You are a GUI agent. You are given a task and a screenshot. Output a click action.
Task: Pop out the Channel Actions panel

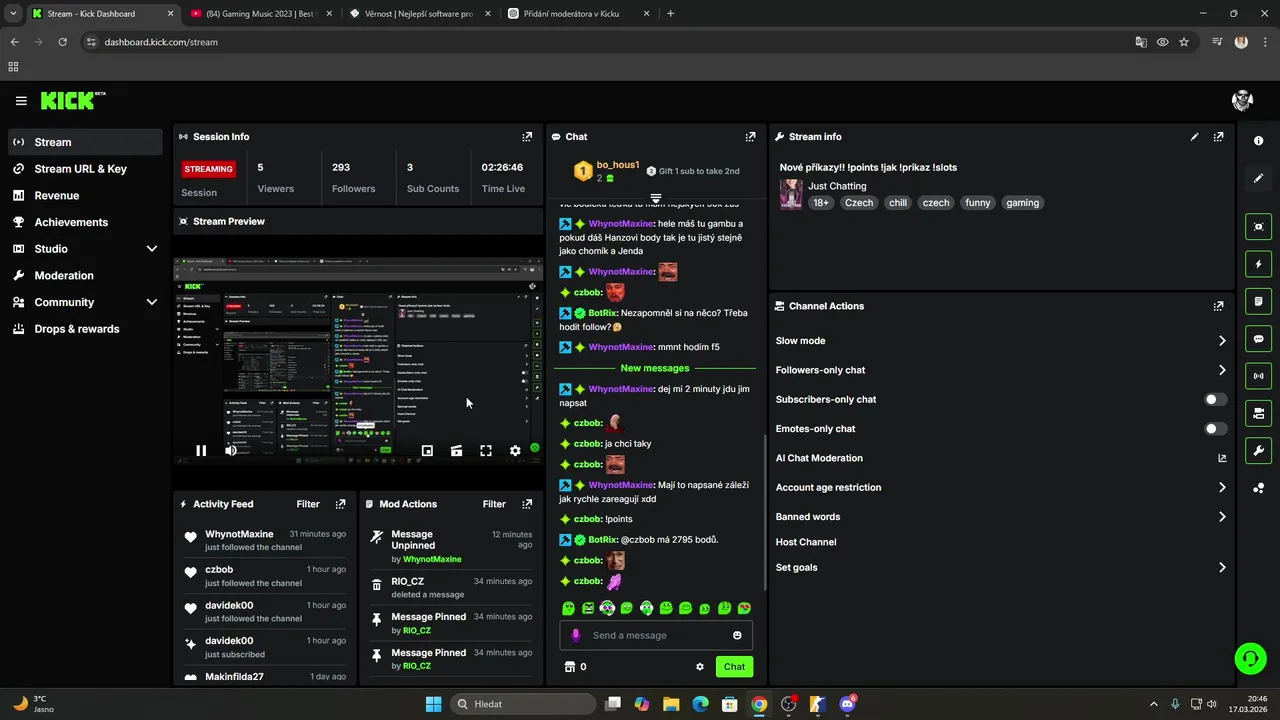[1218, 306]
